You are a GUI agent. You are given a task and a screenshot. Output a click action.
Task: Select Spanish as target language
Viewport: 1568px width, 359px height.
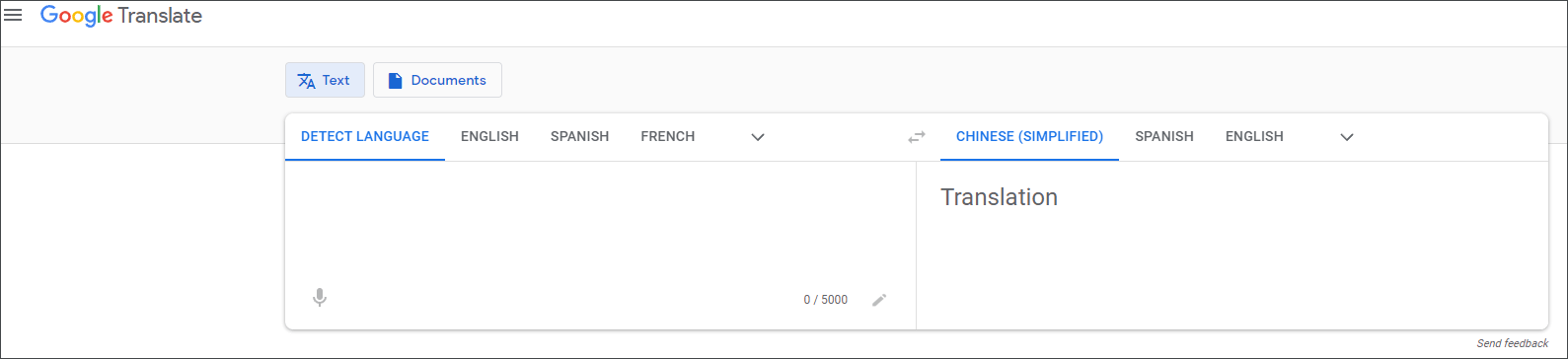[1164, 137]
